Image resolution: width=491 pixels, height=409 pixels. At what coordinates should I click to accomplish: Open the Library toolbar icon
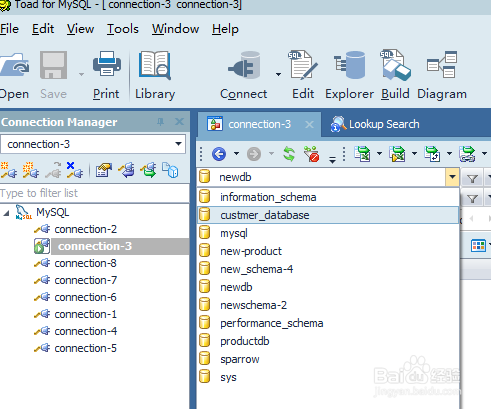point(155,65)
